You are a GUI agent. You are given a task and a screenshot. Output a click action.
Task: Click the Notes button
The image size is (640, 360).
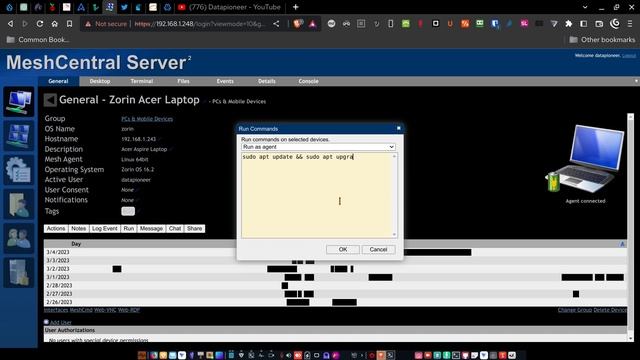pyautogui.click(x=78, y=229)
